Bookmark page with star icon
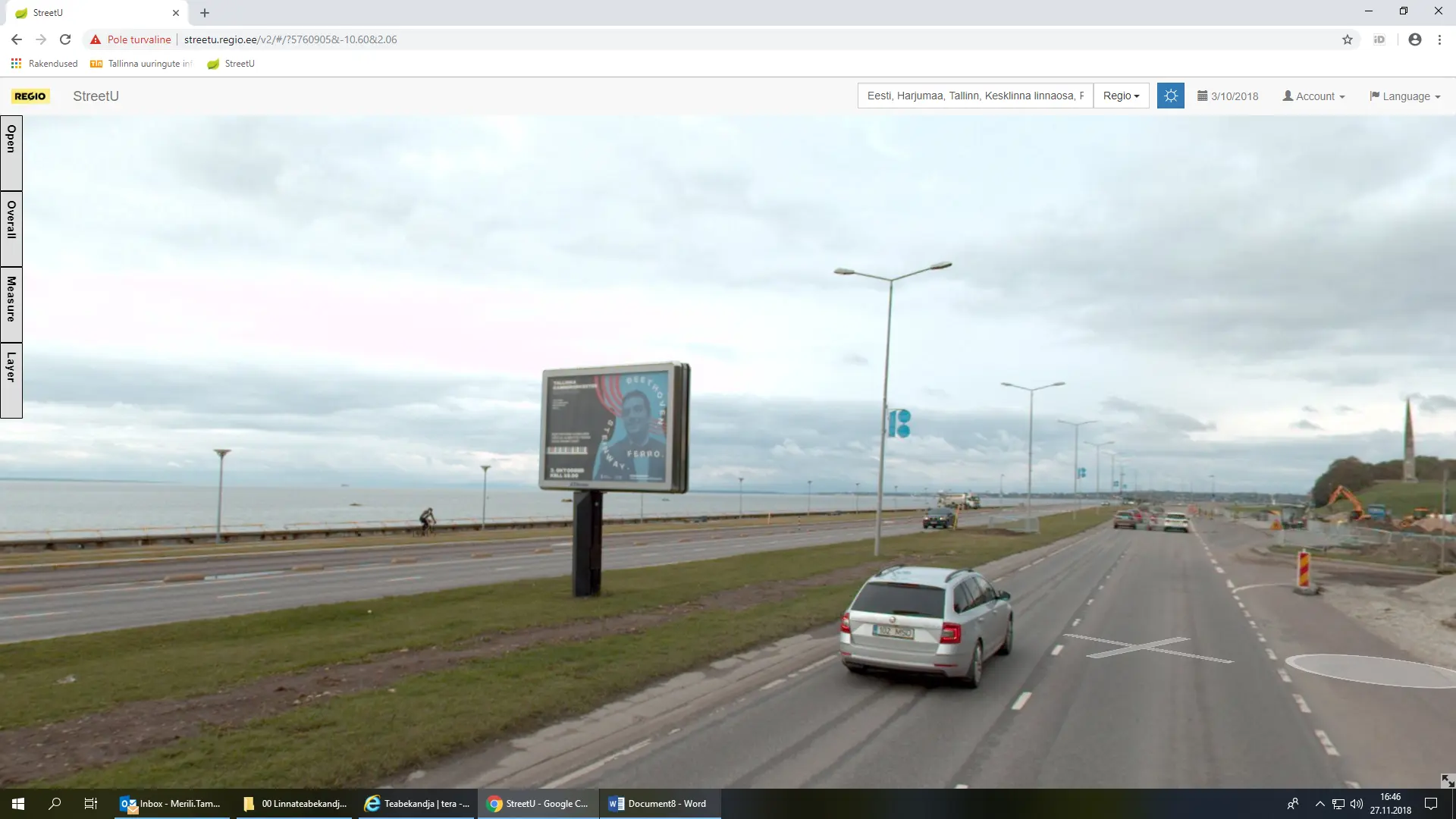 click(1347, 39)
